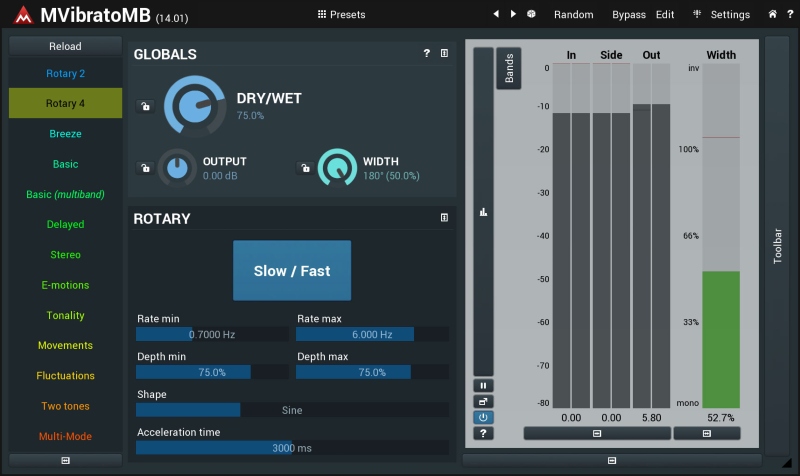Click the Width meter bar

click(x=721, y=236)
